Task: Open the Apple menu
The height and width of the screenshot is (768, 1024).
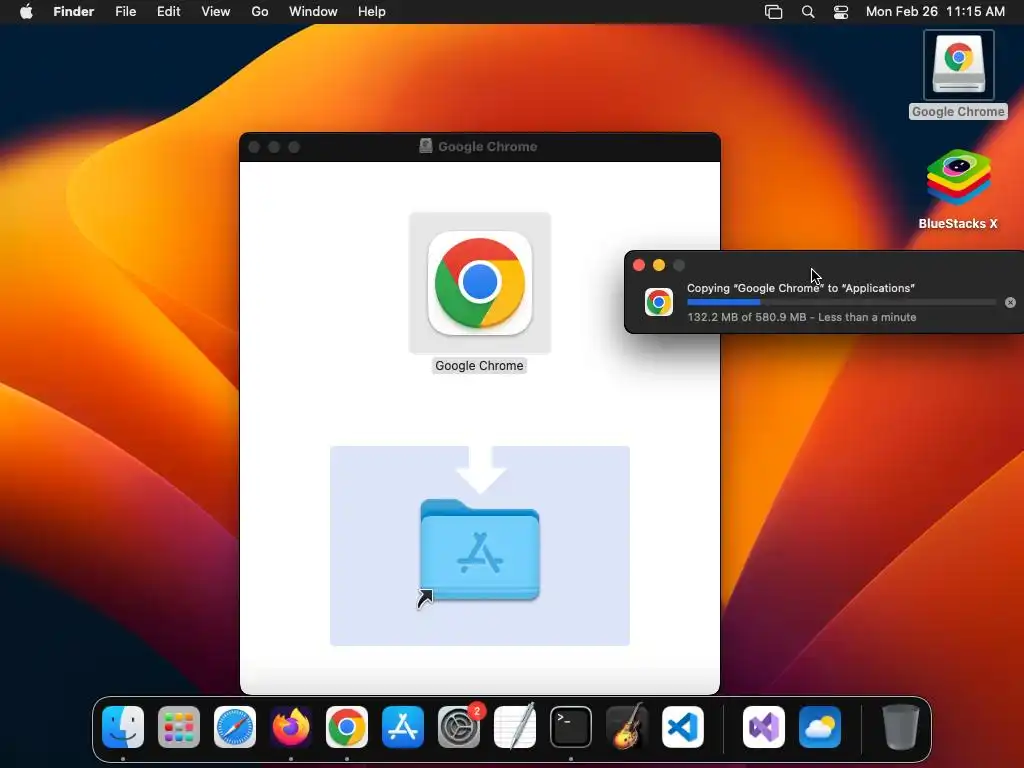Action: (26, 12)
